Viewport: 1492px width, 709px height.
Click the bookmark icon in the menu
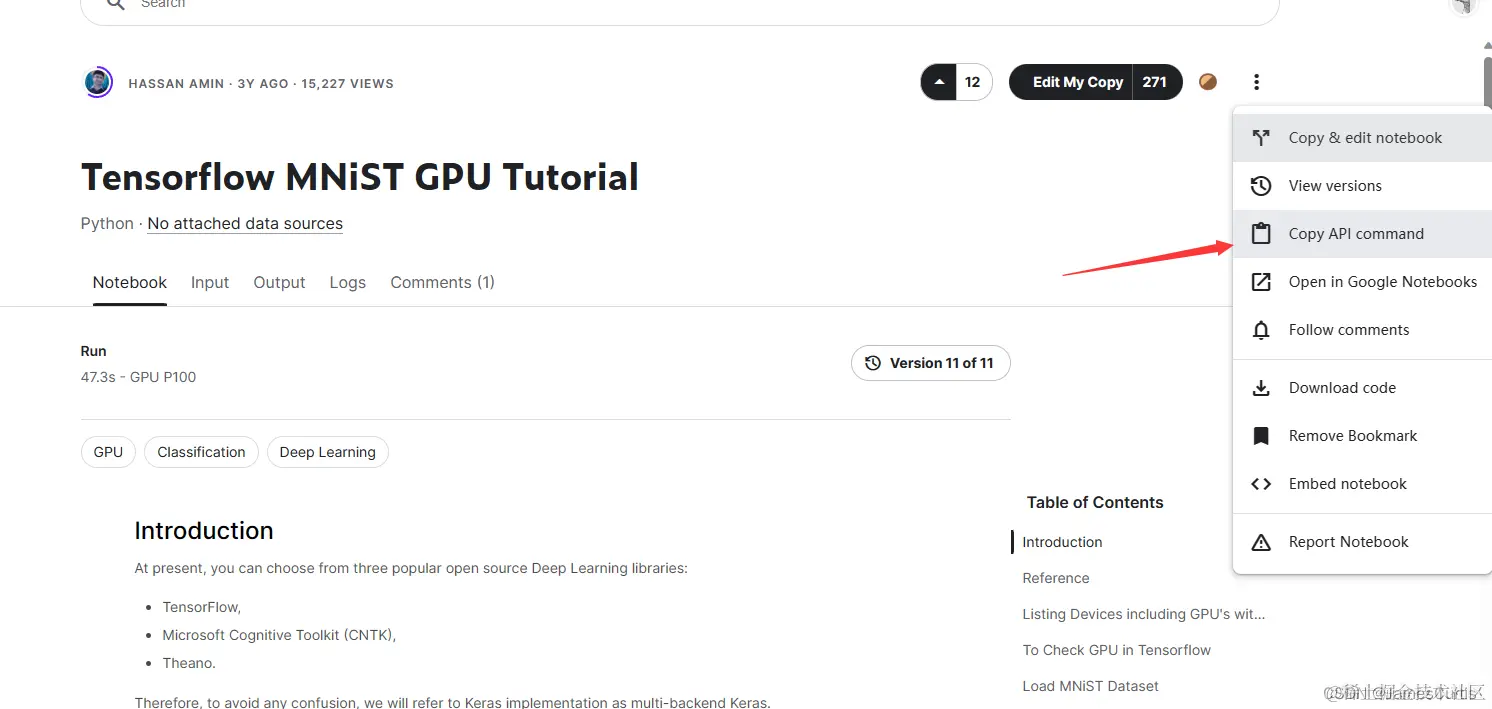click(x=1261, y=436)
